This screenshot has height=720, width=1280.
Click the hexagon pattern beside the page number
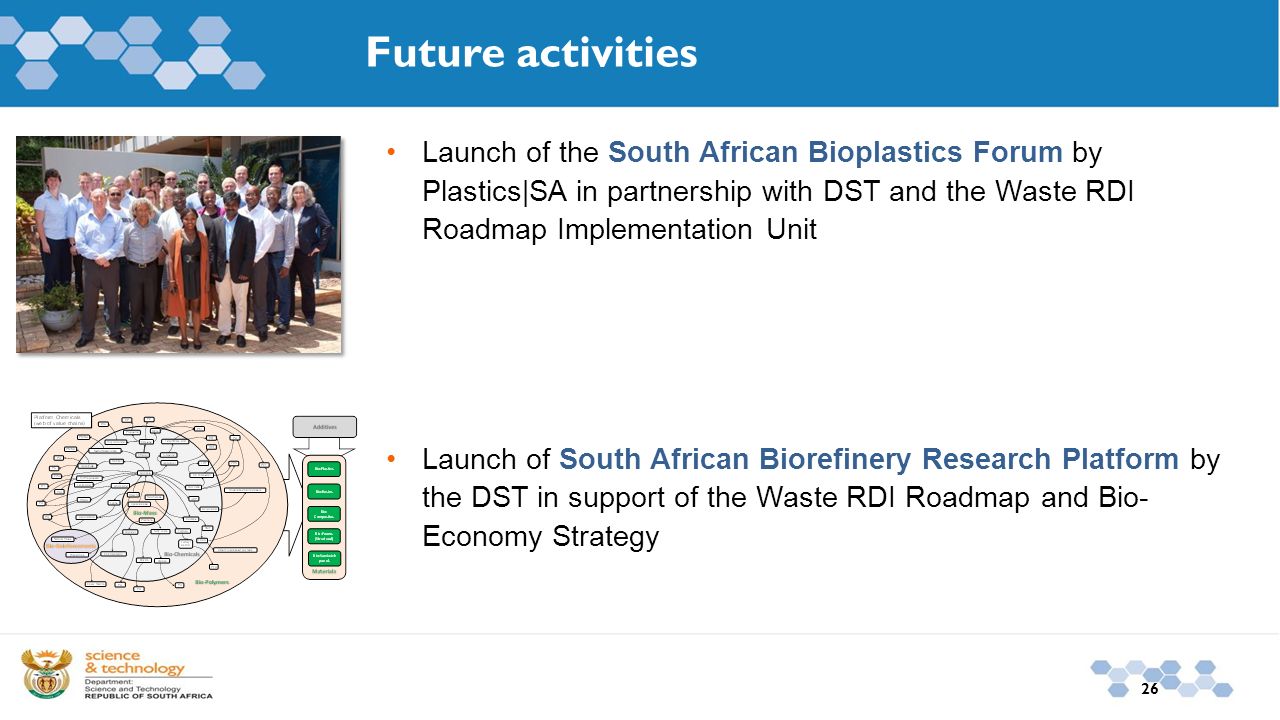1161,678
